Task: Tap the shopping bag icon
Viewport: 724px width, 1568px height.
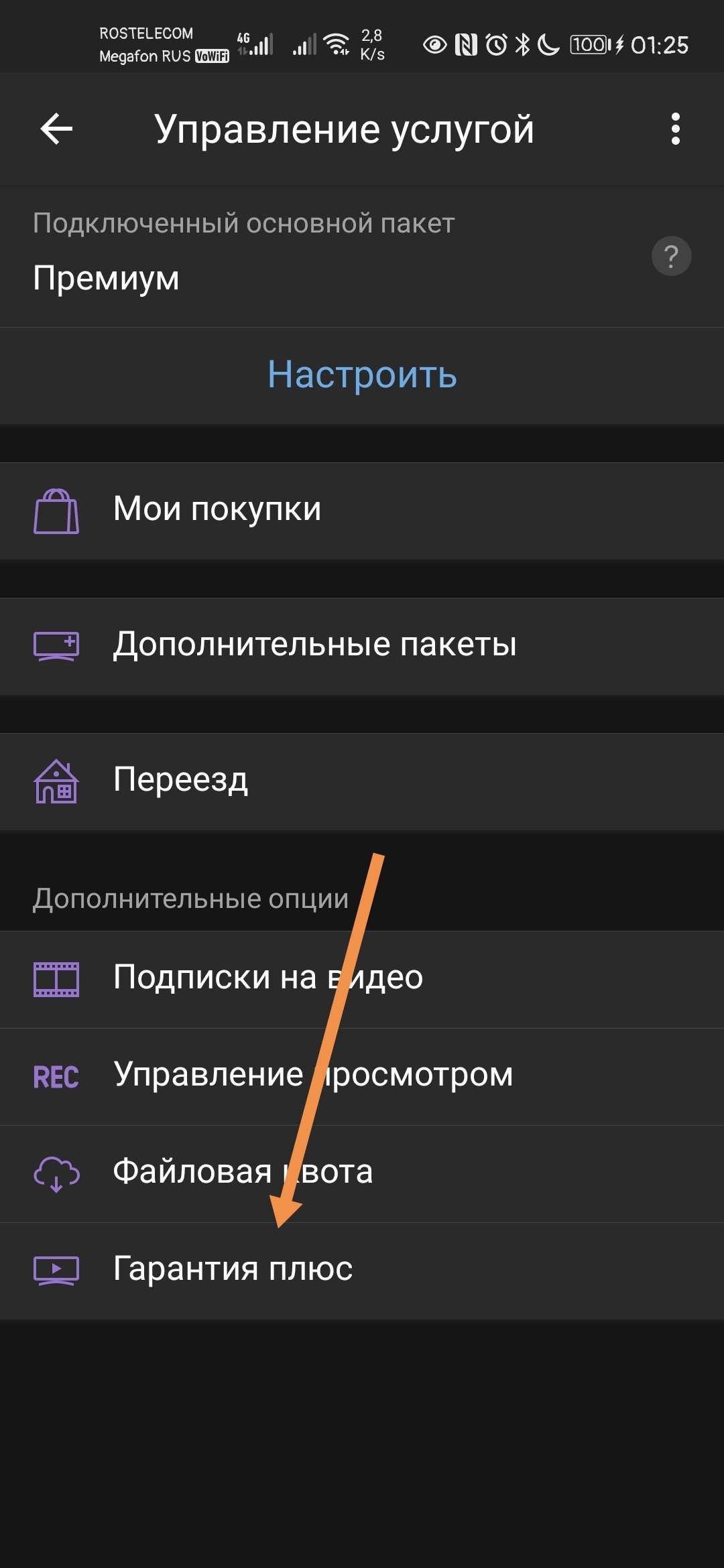Action: [x=56, y=511]
